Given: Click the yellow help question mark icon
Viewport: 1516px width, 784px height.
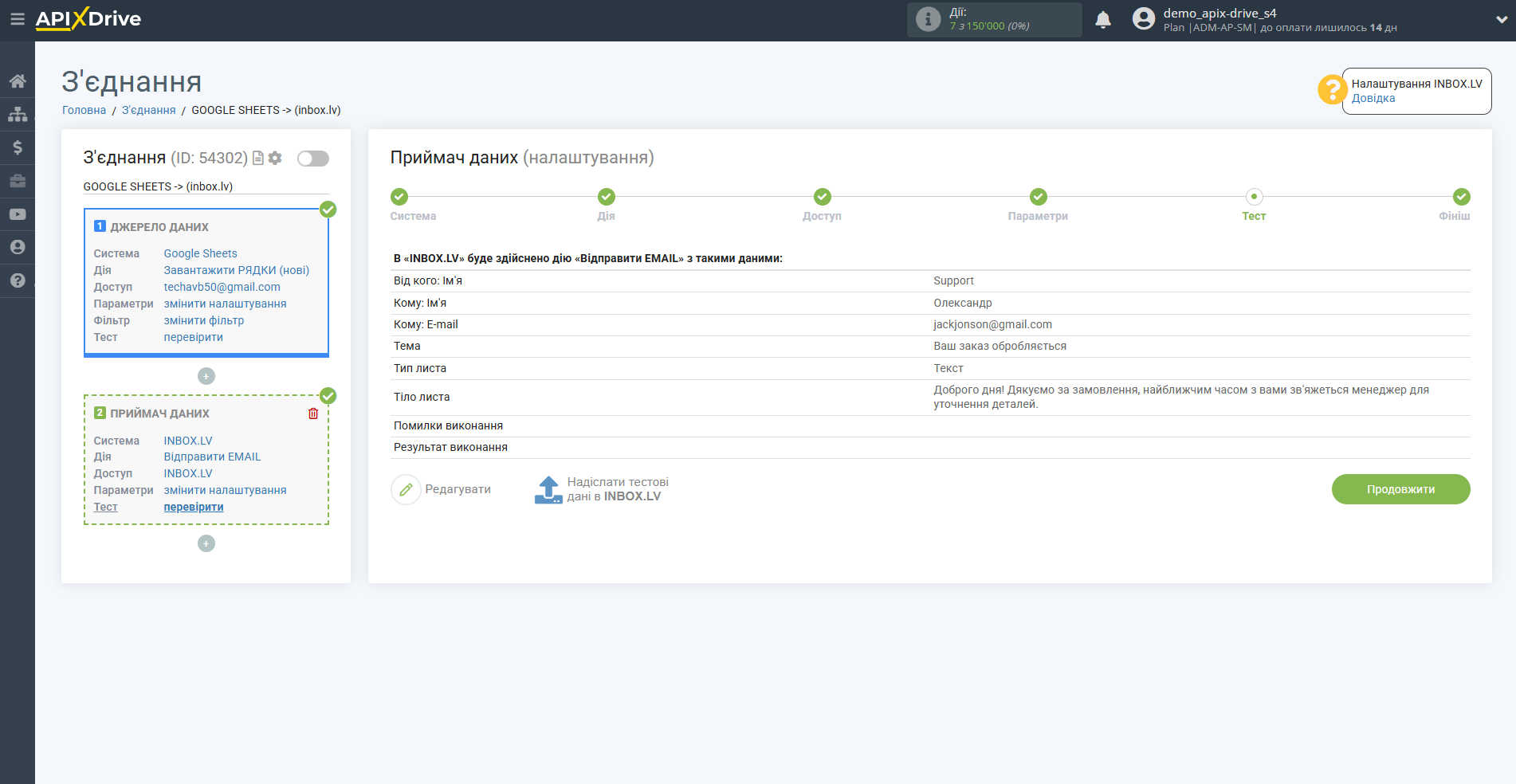Looking at the screenshot, I should [1332, 90].
